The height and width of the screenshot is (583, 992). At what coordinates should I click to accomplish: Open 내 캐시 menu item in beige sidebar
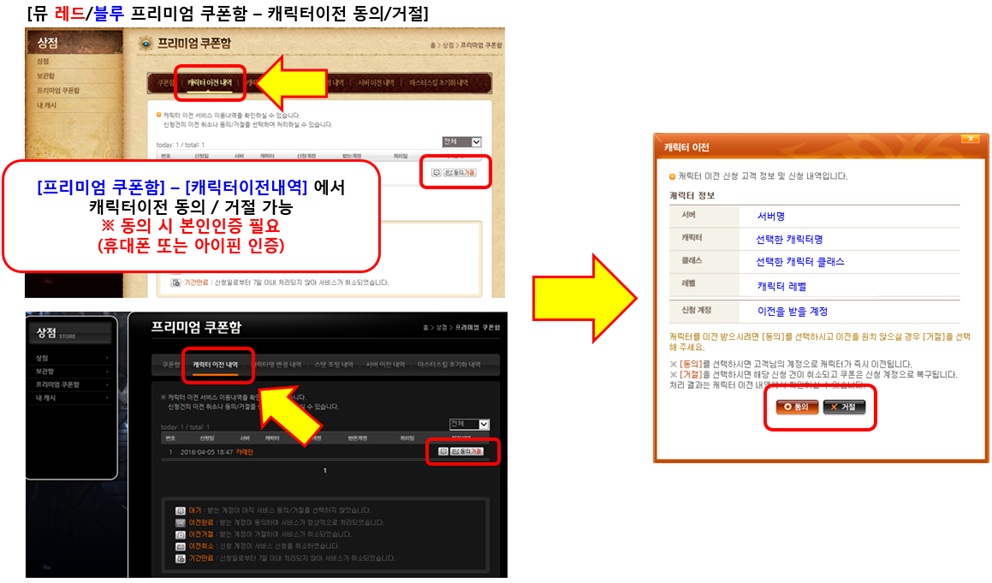[46, 105]
